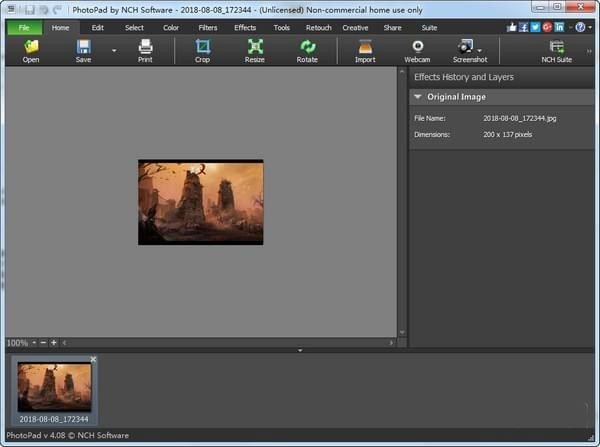Image resolution: width=600 pixels, height=447 pixels.
Task: Click the Open folder icon
Action: (31, 47)
